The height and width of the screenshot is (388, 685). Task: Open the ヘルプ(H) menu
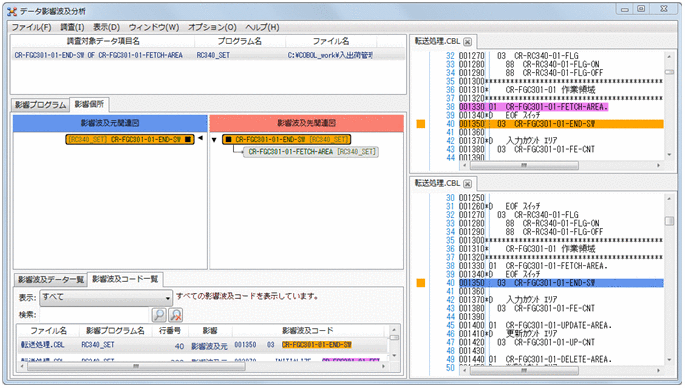[x=262, y=27]
